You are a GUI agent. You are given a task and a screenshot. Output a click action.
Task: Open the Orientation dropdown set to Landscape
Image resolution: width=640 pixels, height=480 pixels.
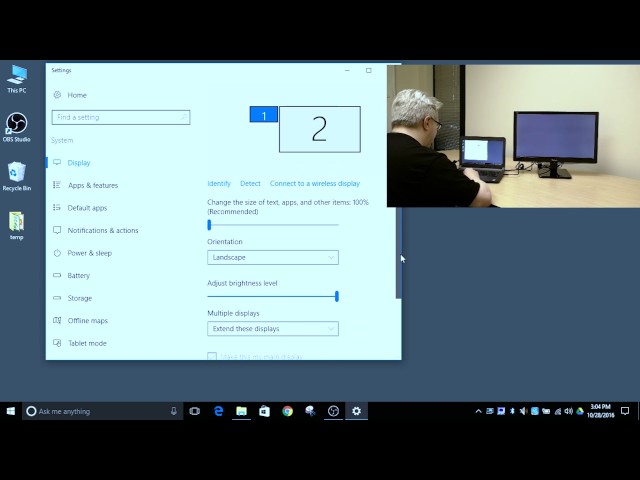(x=273, y=258)
